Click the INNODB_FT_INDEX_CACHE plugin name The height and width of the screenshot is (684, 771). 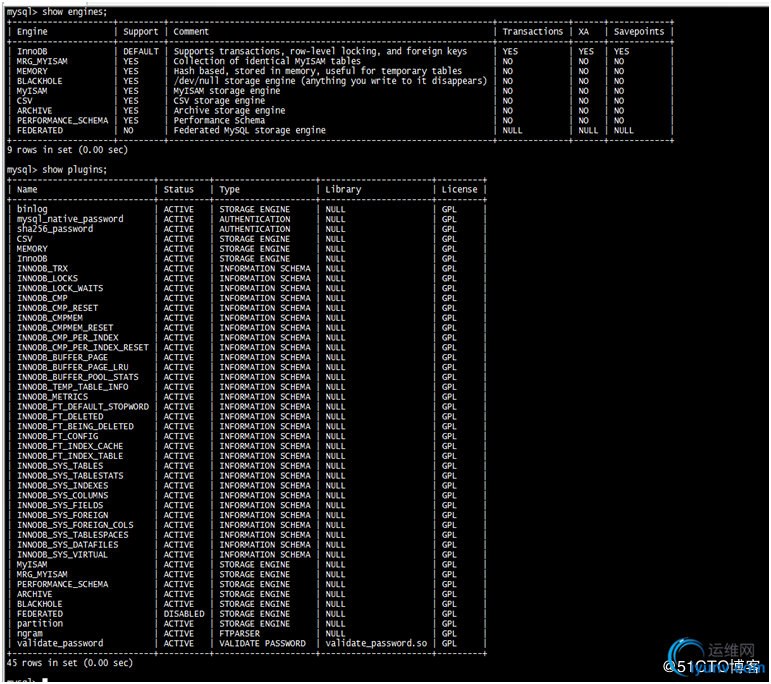pyautogui.click(x=70, y=446)
